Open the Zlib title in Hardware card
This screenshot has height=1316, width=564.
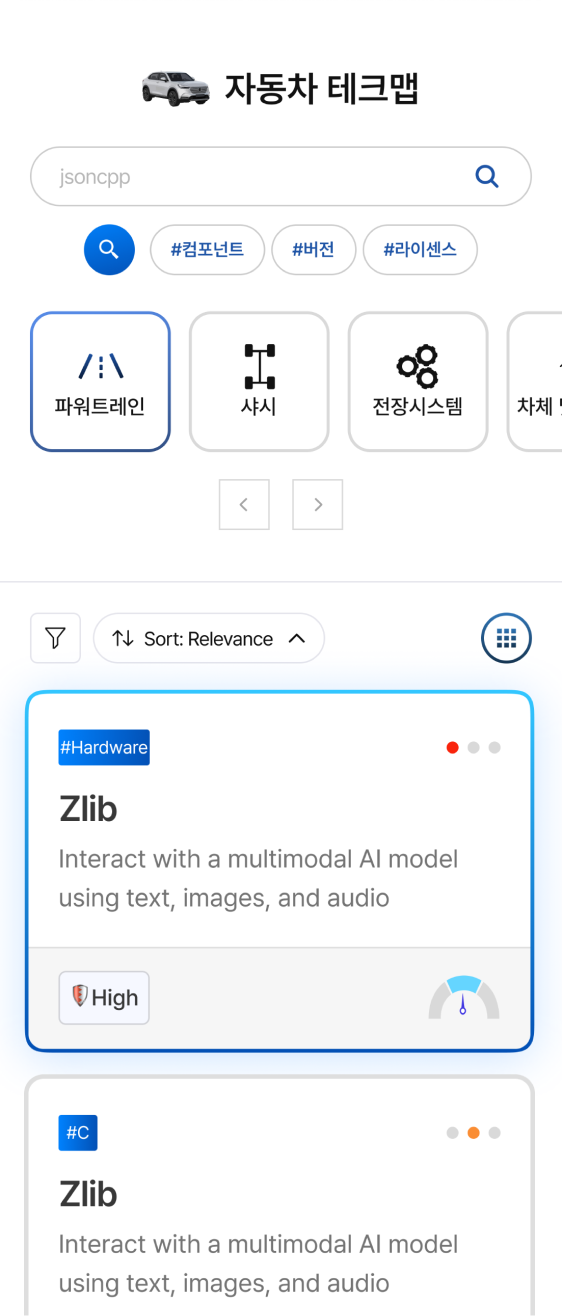(88, 809)
